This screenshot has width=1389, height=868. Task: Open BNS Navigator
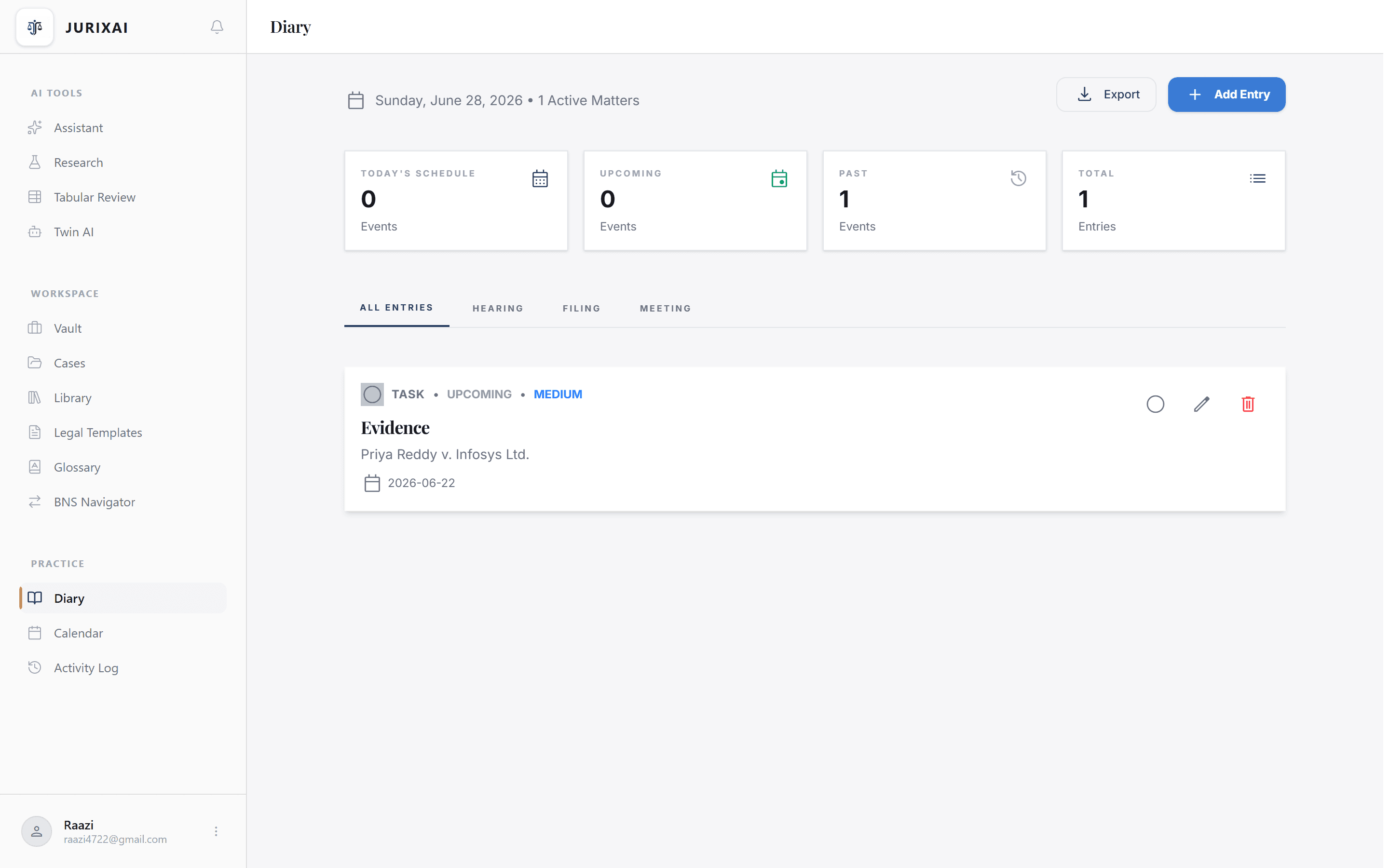123,502
